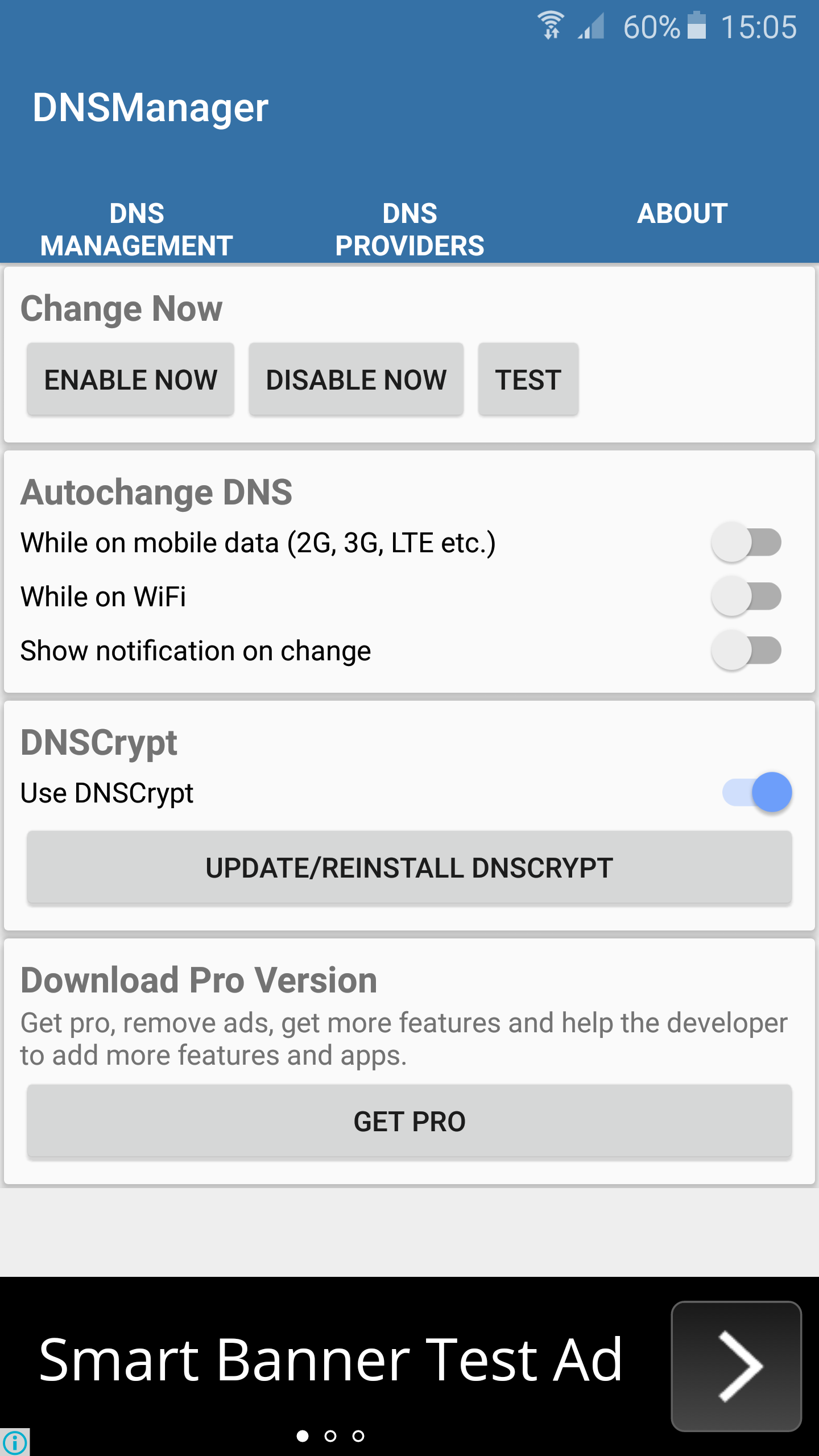Image resolution: width=819 pixels, height=1456 pixels.
Task: Open the About tab
Action: (682, 214)
